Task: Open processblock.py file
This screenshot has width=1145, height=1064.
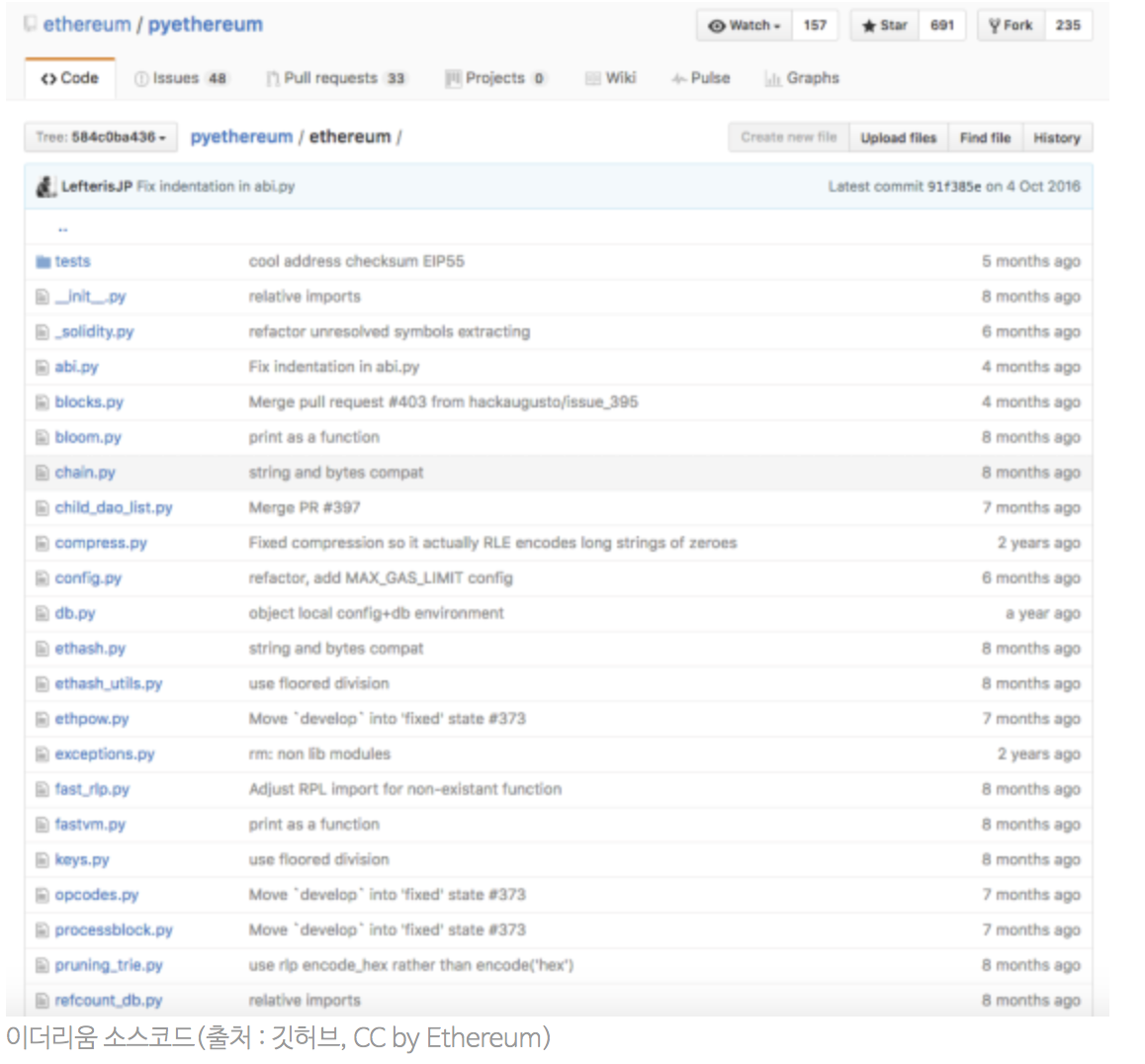Action: pos(114,931)
